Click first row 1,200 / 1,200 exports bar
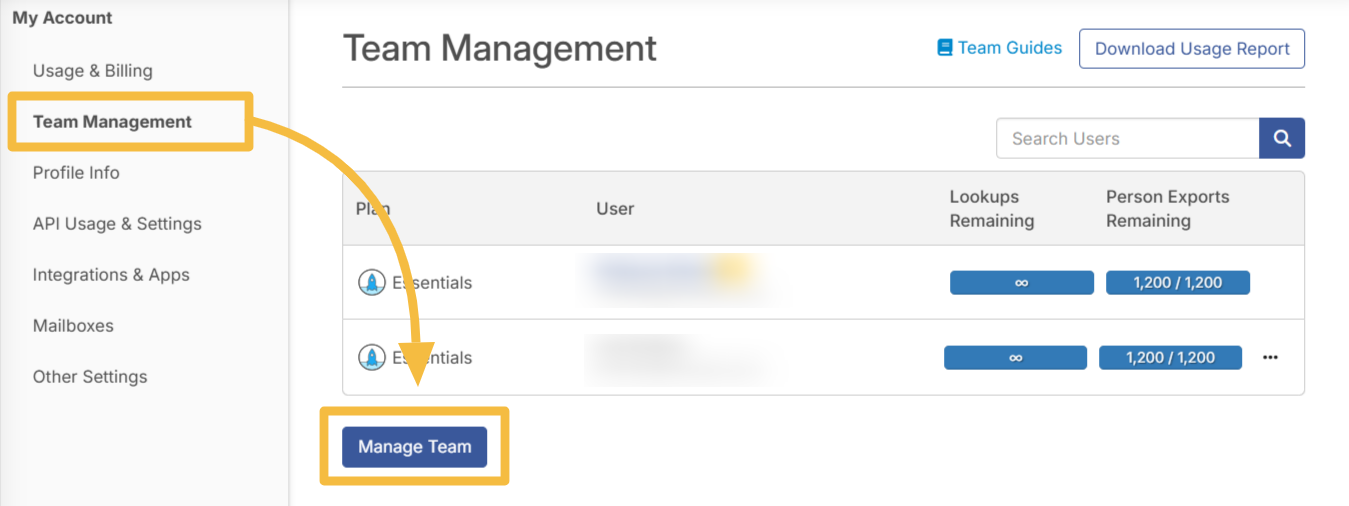The height and width of the screenshot is (506, 1349). (x=1178, y=283)
